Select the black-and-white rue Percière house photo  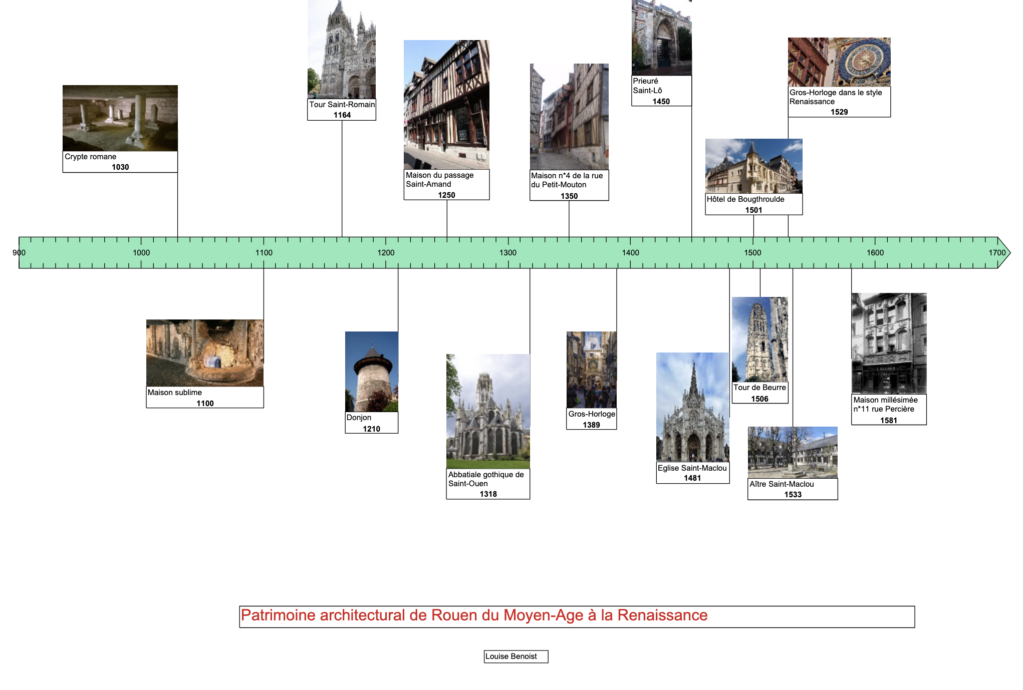pos(888,343)
